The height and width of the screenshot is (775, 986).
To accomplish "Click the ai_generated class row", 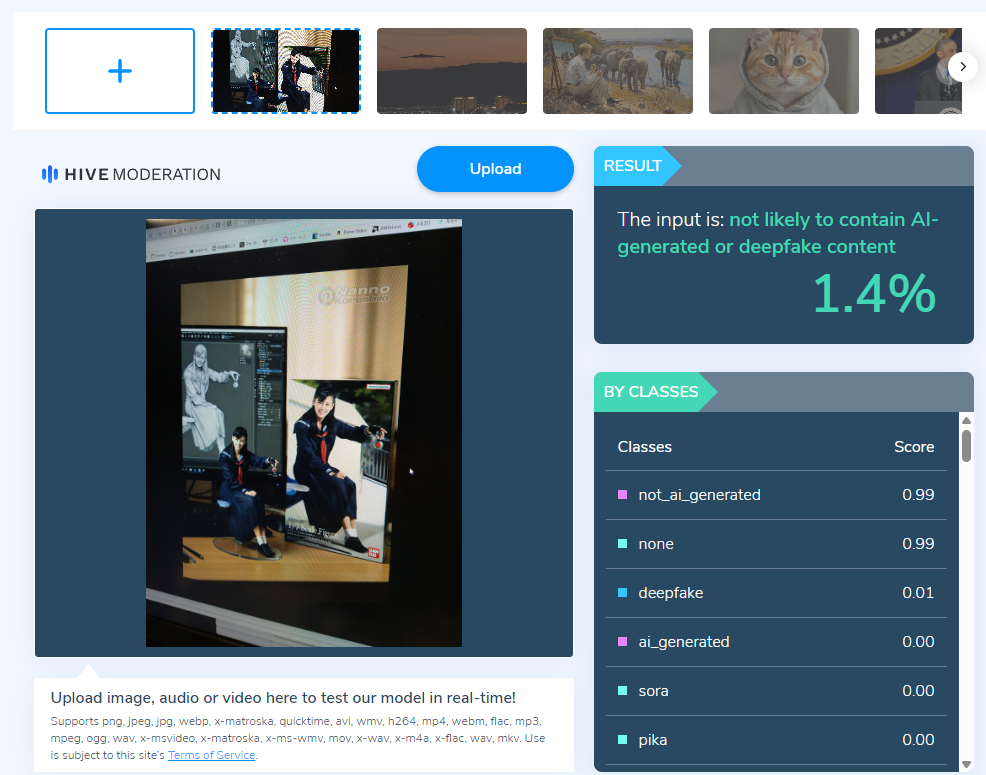I will point(776,642).
